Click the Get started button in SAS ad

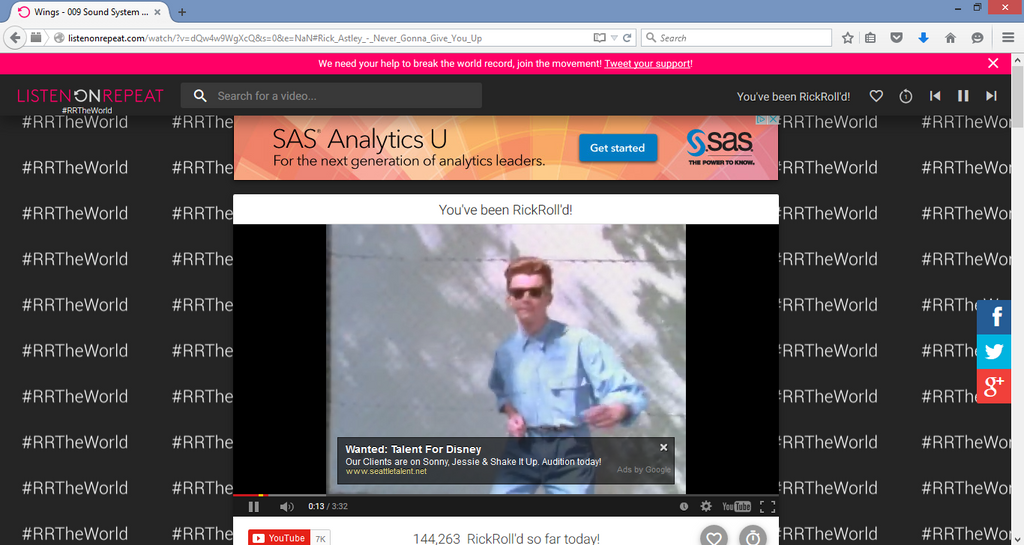click(x=618, y=148)
